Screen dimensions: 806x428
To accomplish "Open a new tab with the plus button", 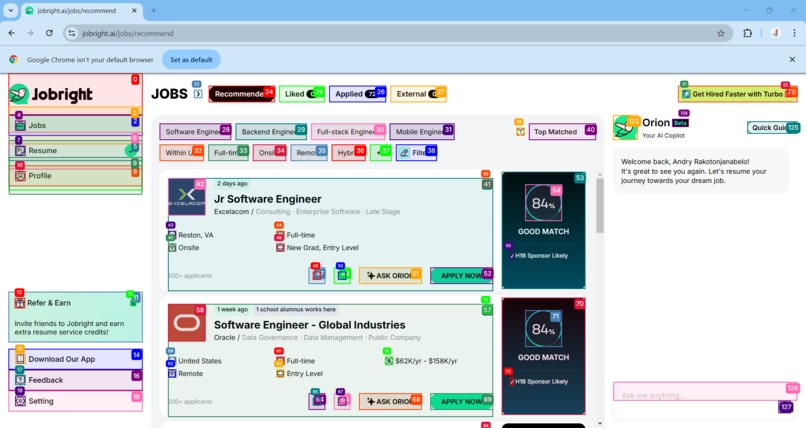I will point(153,10).
